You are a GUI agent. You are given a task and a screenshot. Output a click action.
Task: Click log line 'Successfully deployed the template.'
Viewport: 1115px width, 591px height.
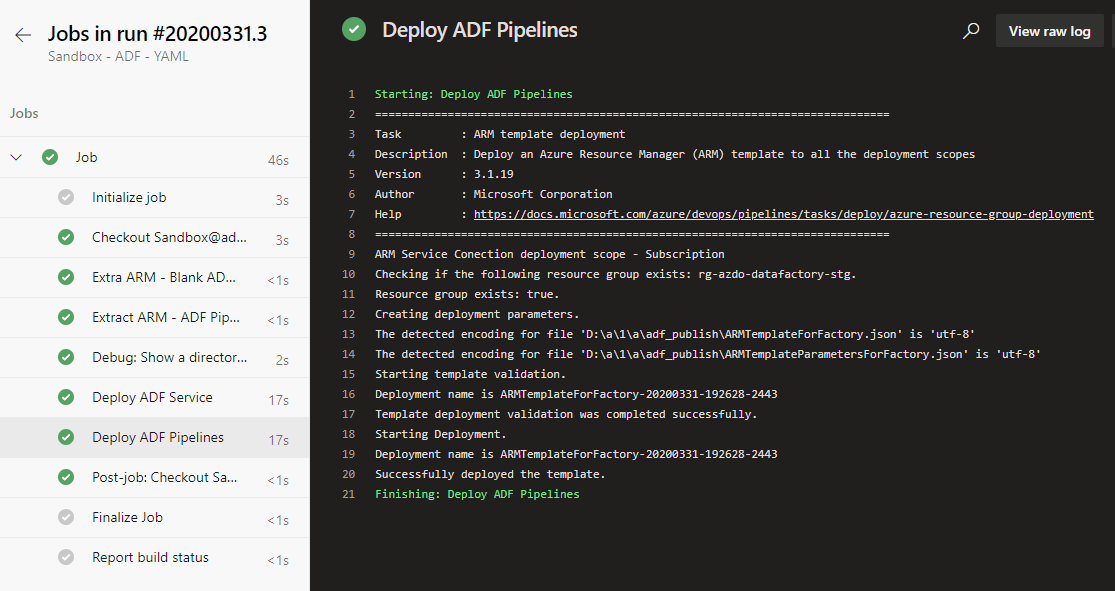pyautogui.click(x=490, y=474)
